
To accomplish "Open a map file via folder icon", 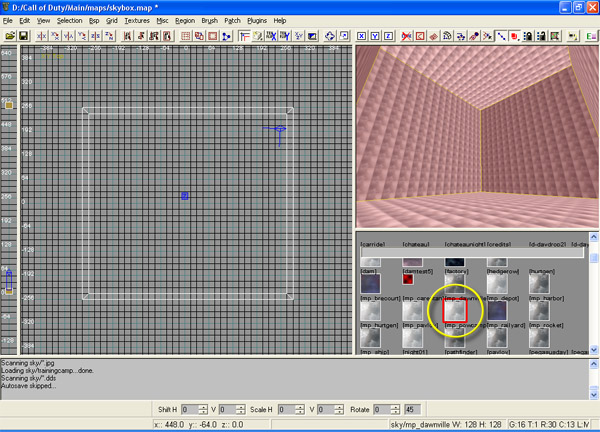I will 10,36.
